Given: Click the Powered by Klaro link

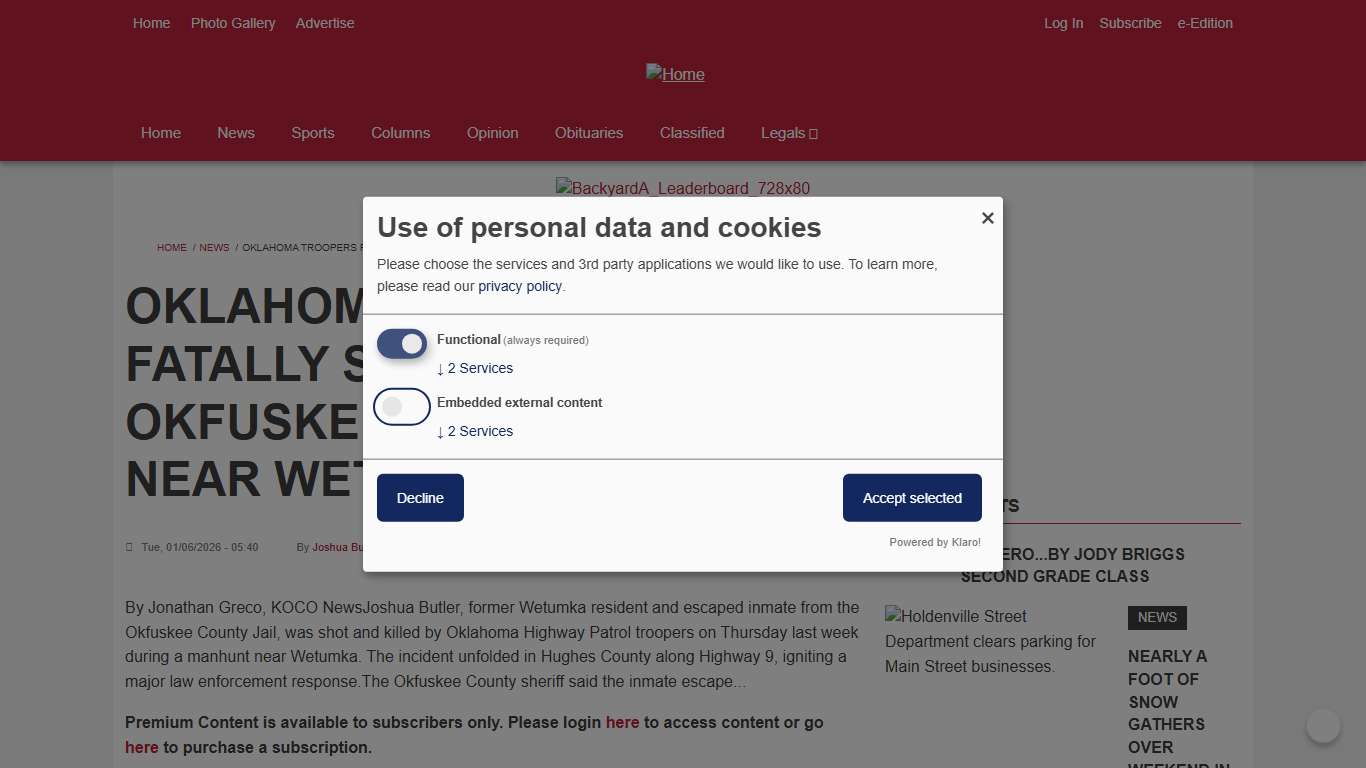Looking at the screenshot, I should point(935,543).
